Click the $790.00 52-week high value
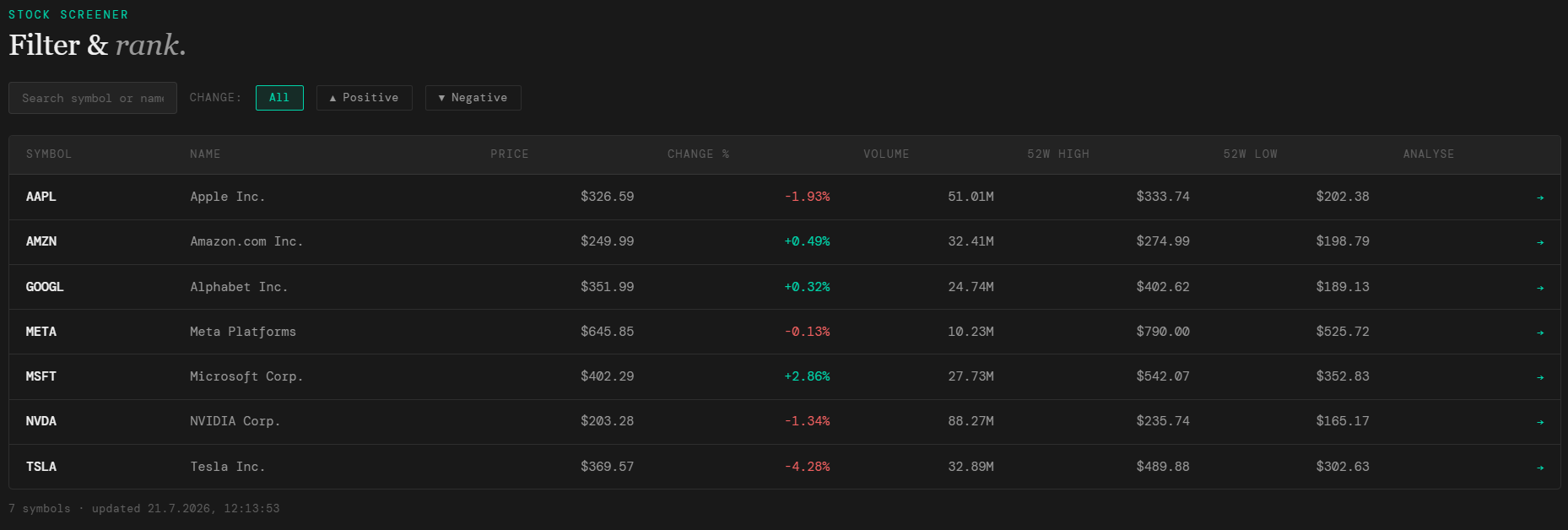1568x530 pixels. [x=1163, y=332]
